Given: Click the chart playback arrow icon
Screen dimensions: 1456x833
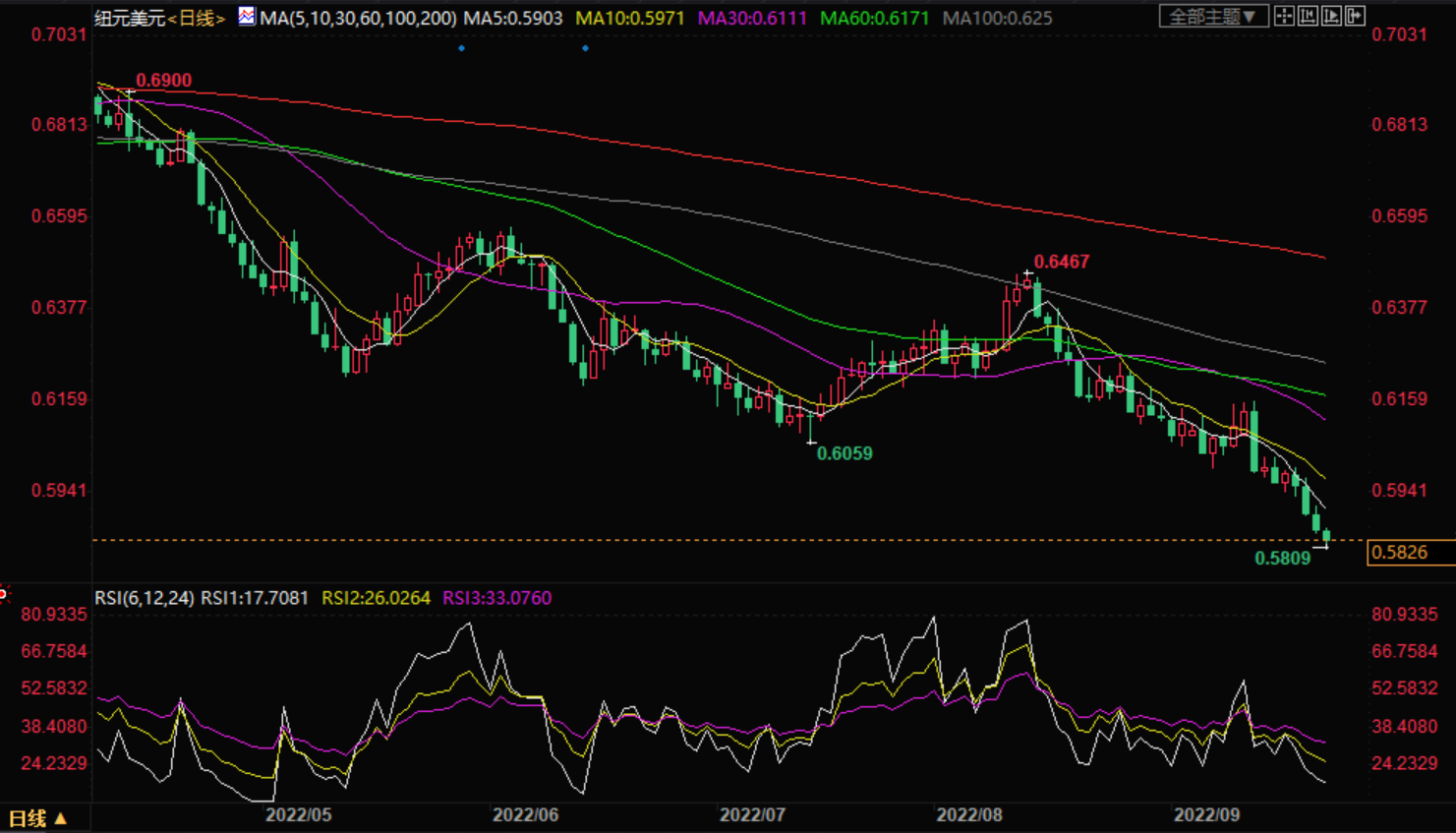Looking at the screenshot, I should [1331, 16].
